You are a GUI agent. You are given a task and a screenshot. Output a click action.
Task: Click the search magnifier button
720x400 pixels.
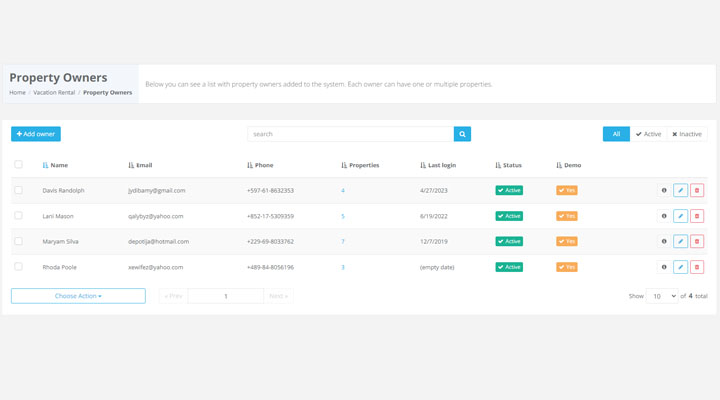click(462, 134)
